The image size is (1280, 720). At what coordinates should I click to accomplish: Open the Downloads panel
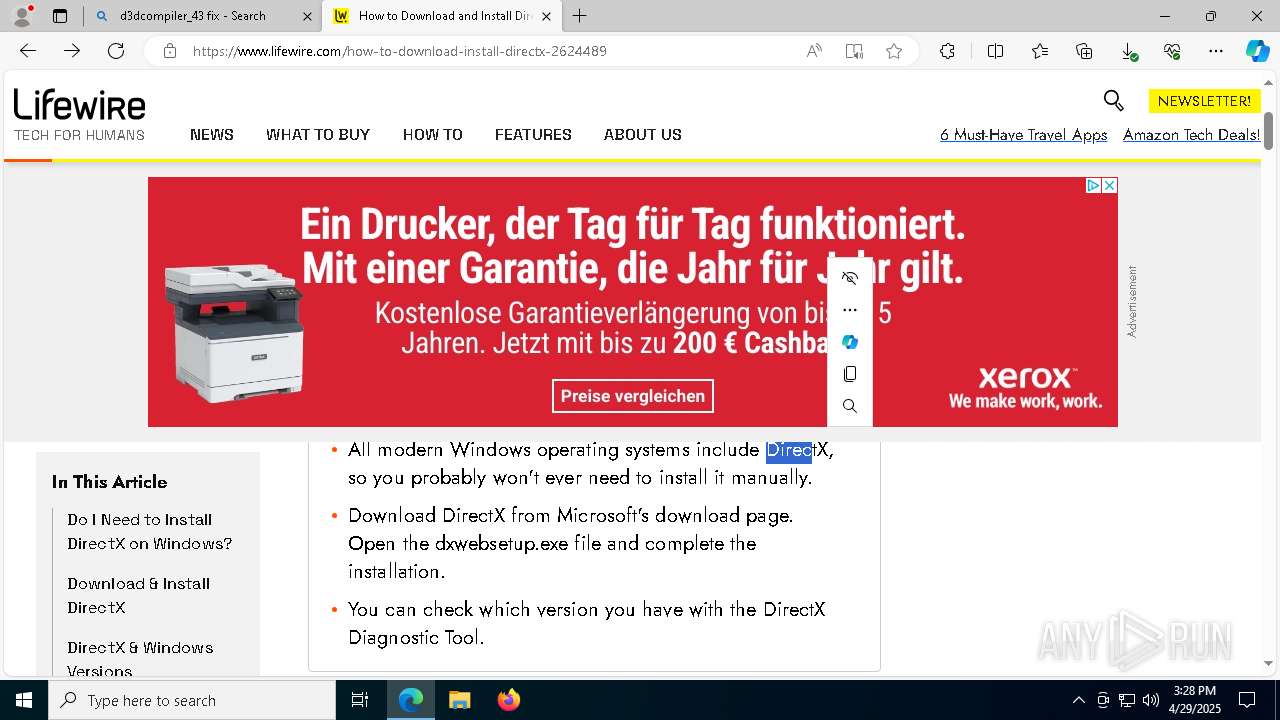point(1128,51)
